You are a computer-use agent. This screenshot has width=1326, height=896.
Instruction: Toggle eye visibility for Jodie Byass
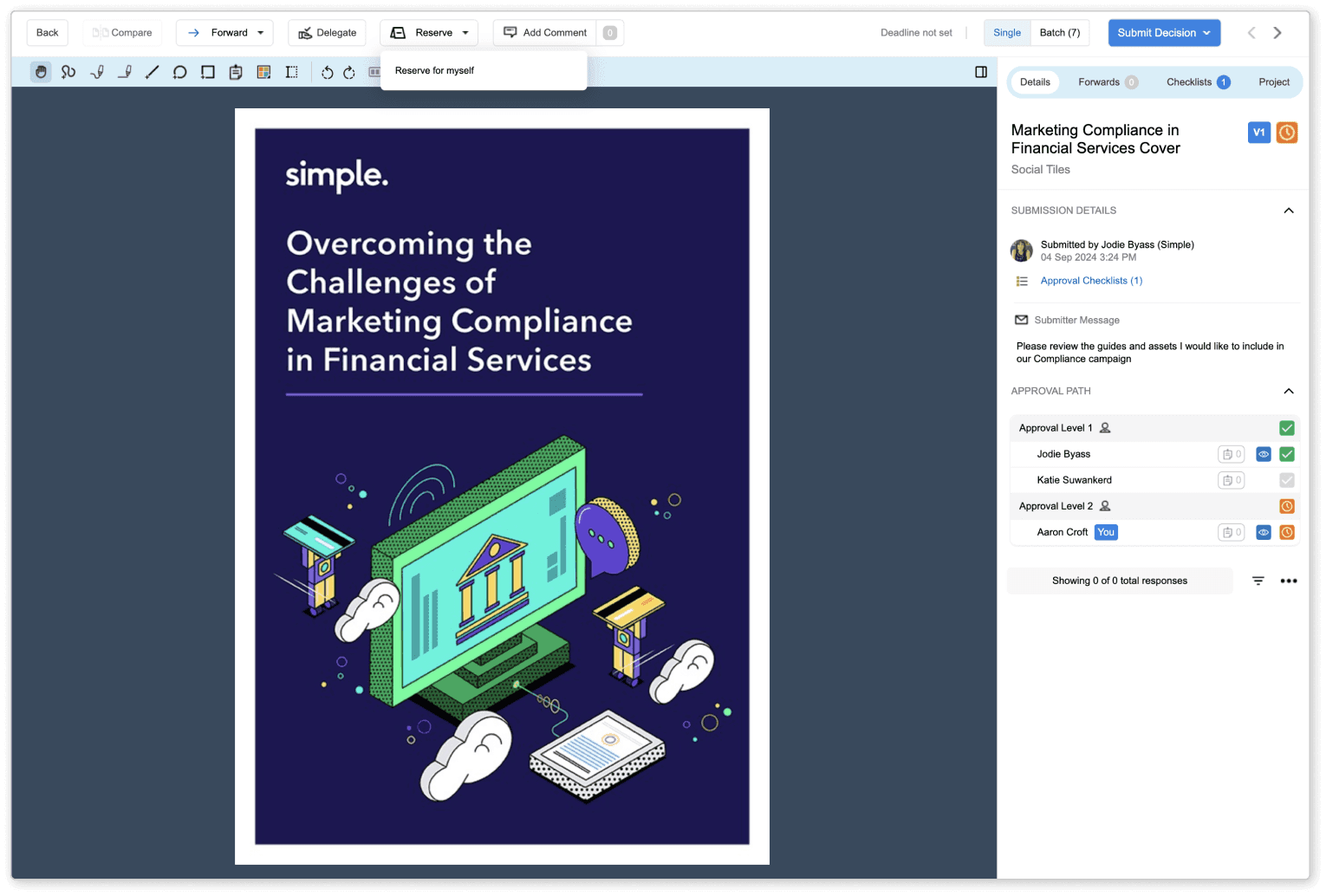1264,454
